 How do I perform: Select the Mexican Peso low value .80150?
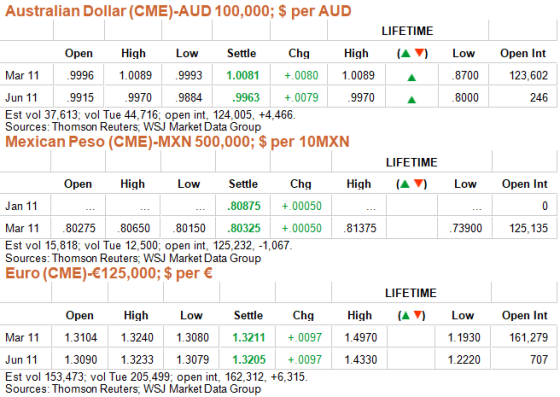coord(189,228)
